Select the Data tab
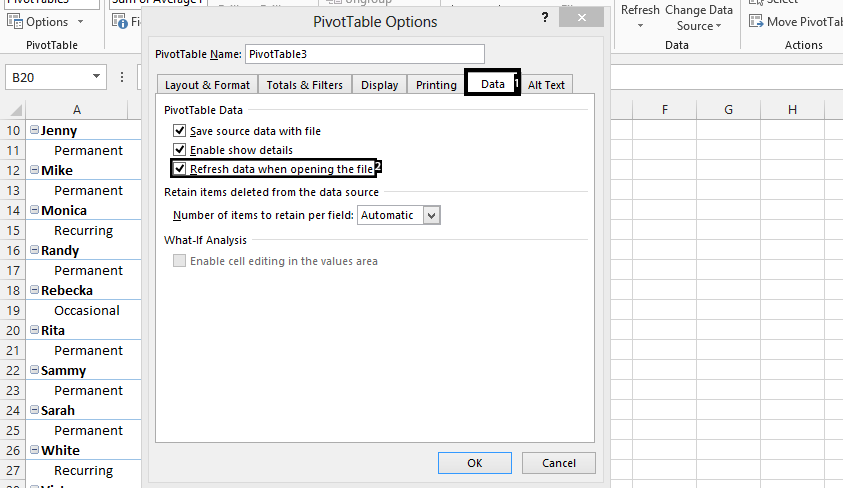The image size is (843, 488). click(492, 84)
